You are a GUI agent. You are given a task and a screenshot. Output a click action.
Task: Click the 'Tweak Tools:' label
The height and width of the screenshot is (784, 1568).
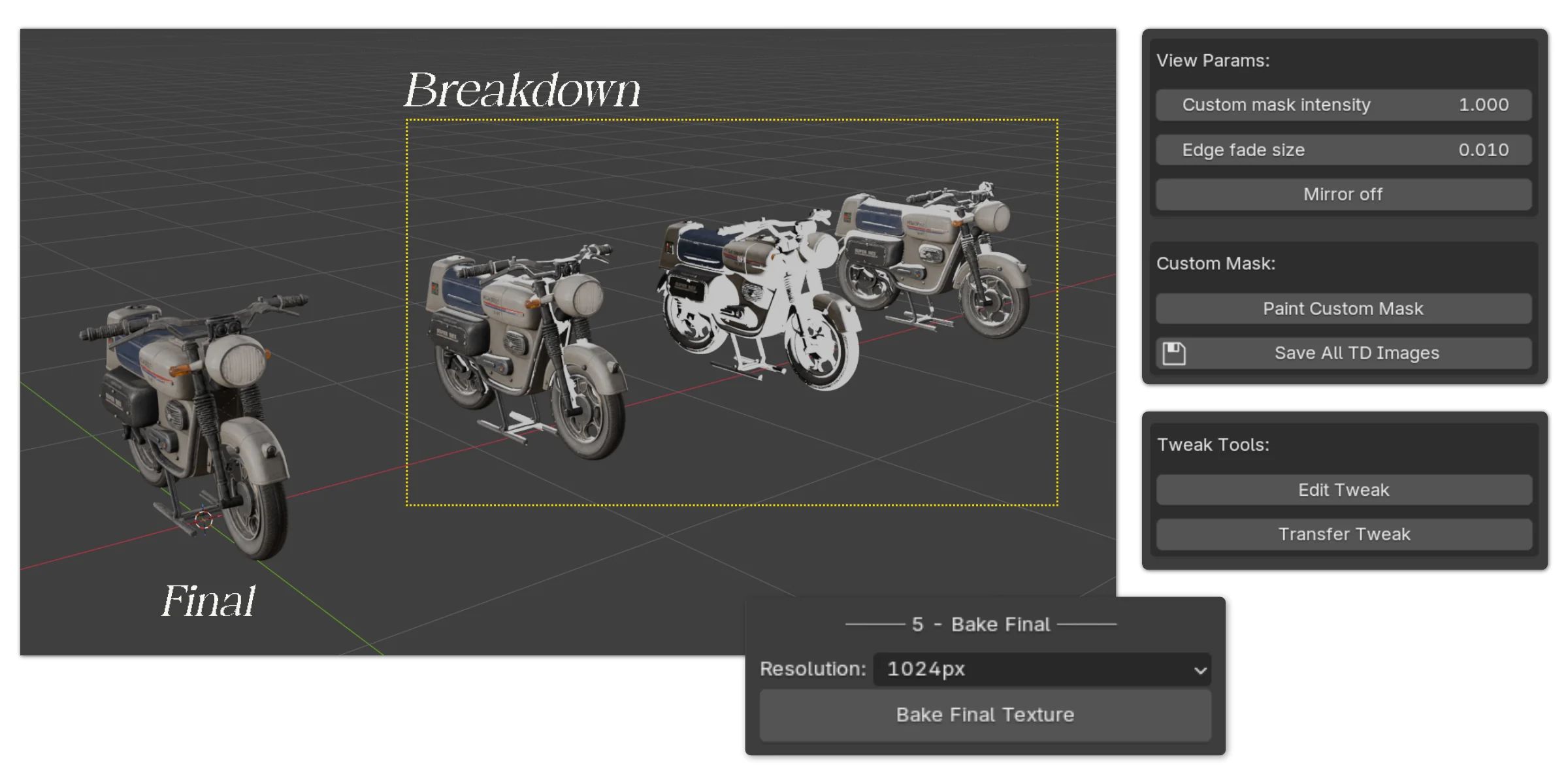[1213, 445]
